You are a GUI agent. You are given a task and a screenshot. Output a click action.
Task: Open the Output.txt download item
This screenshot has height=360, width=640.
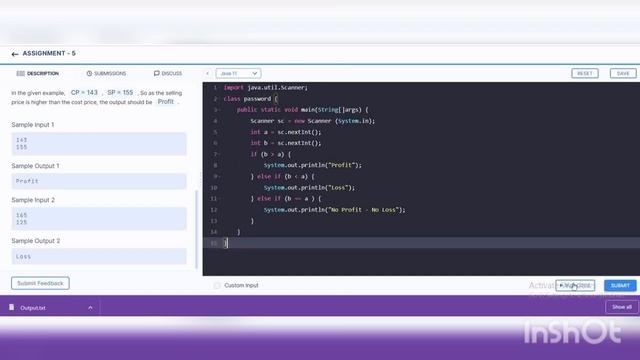(33, 308)
